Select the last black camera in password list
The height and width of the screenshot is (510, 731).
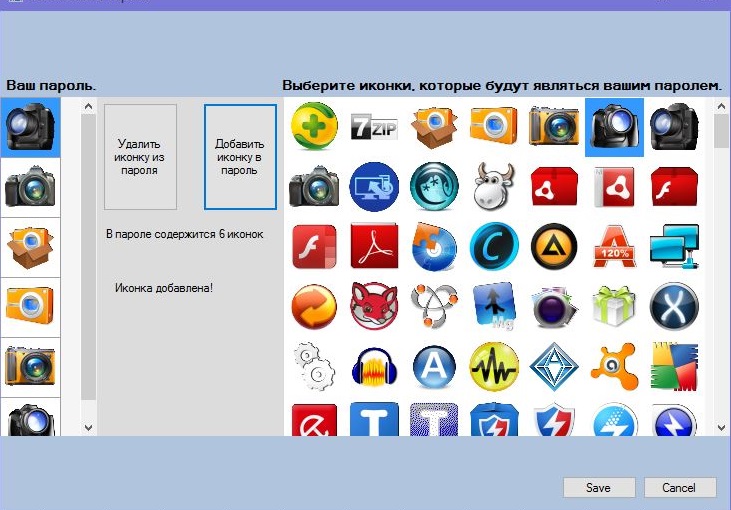[30, 417]
